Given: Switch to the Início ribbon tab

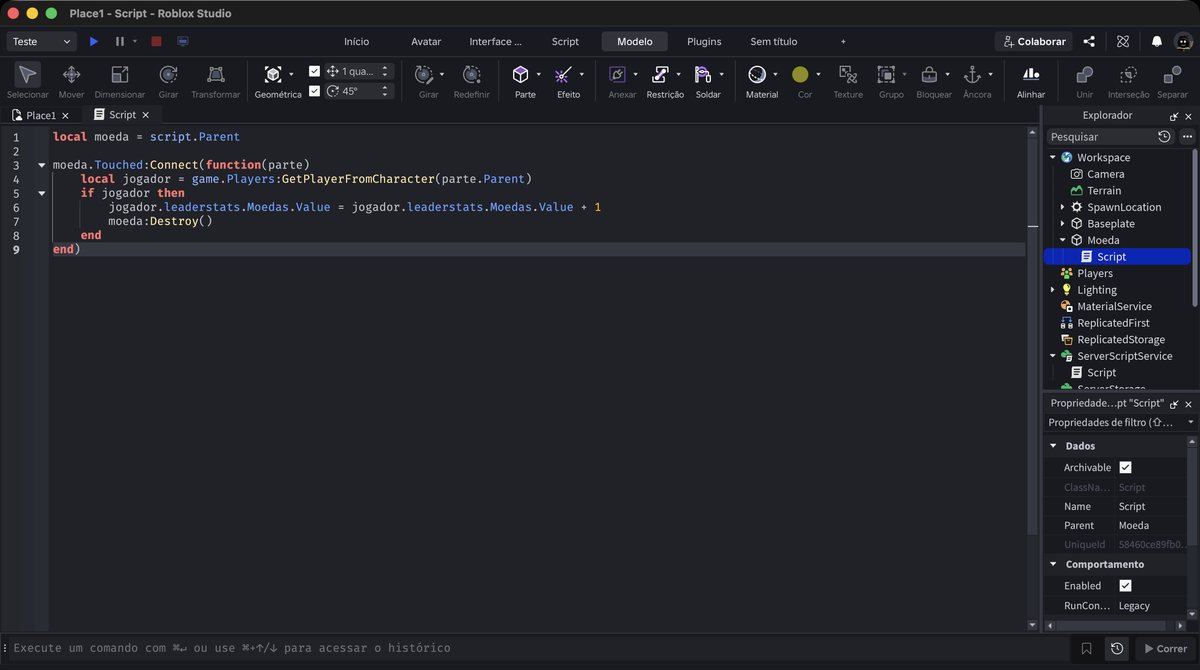Looking at the screenshot, I should tap(356, 42).
